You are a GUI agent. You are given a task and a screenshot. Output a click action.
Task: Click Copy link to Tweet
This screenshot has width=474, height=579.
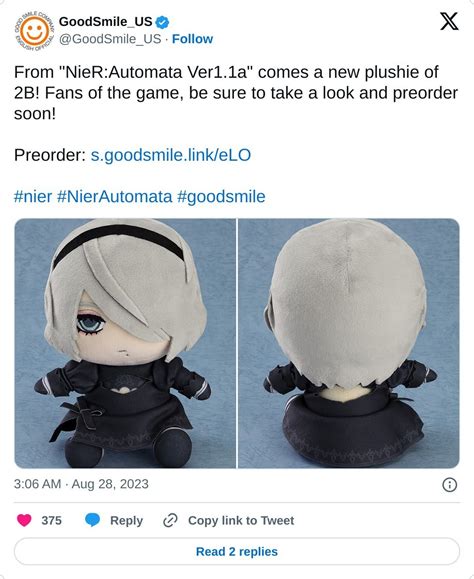[241, 520]
